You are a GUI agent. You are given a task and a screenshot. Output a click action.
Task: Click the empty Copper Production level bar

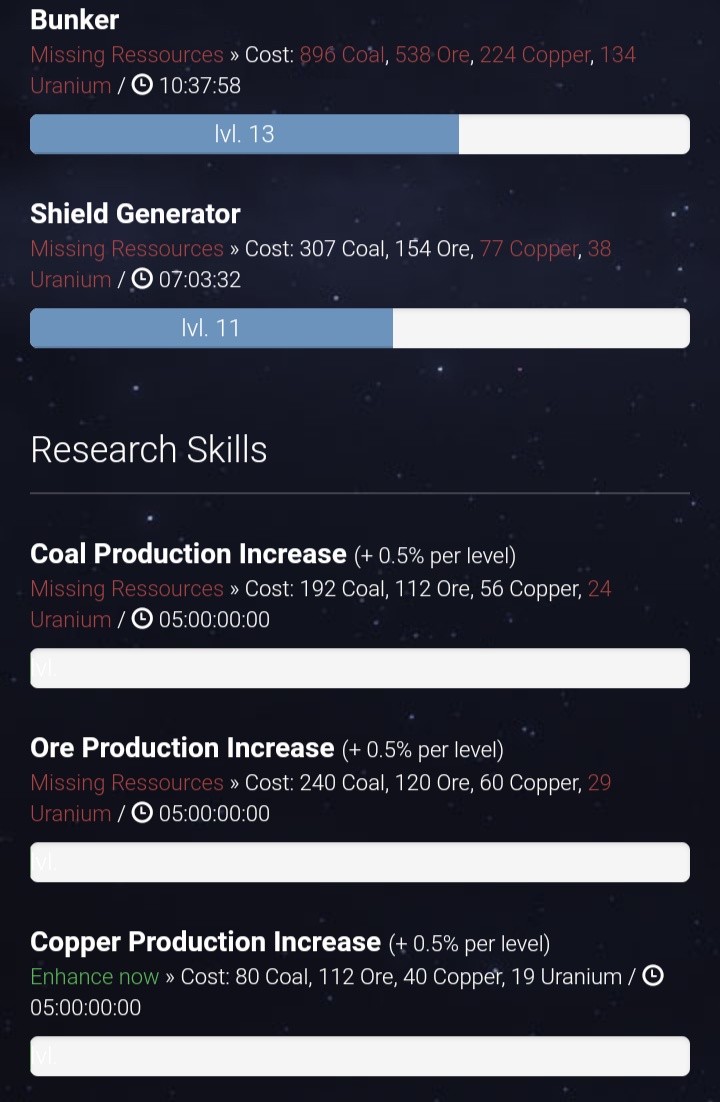tap(360, 1056)
